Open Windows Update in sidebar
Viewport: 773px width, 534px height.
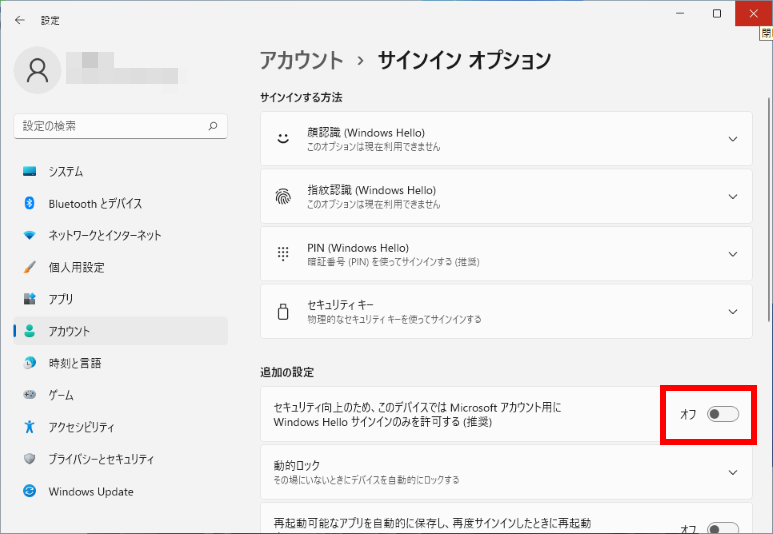[x=121, y=491]
